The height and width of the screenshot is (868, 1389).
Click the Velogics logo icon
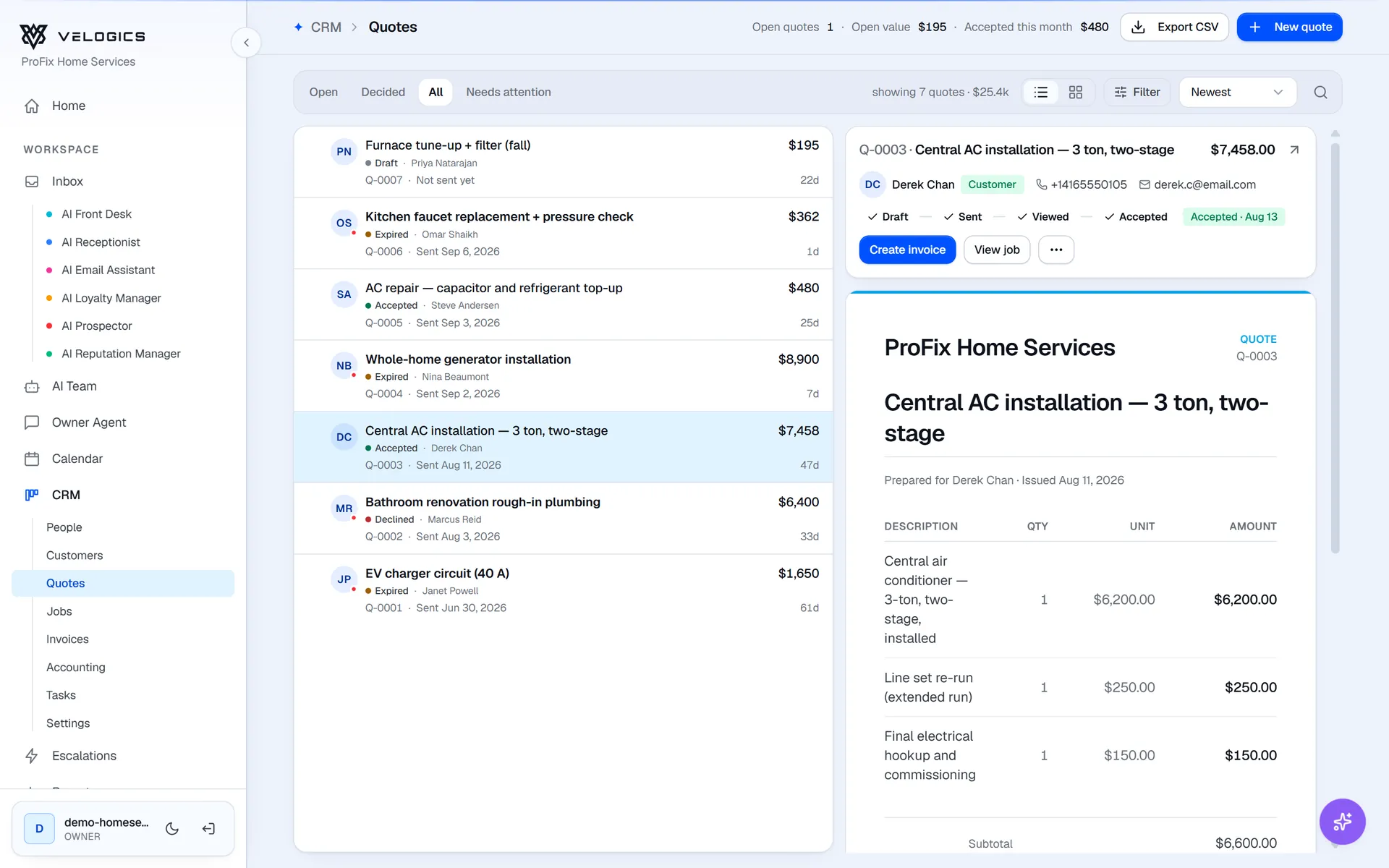coord(33,35)
